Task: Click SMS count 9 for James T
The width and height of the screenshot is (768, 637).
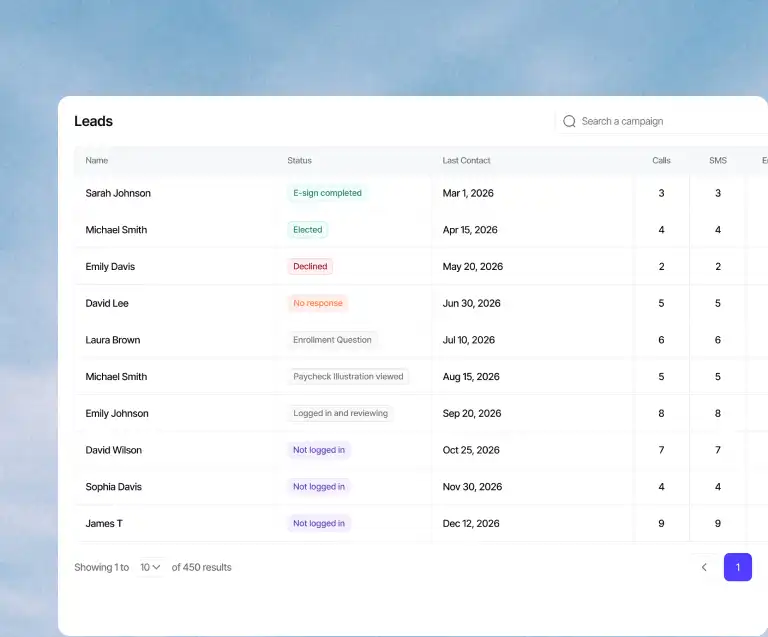Action: point(718,523)
